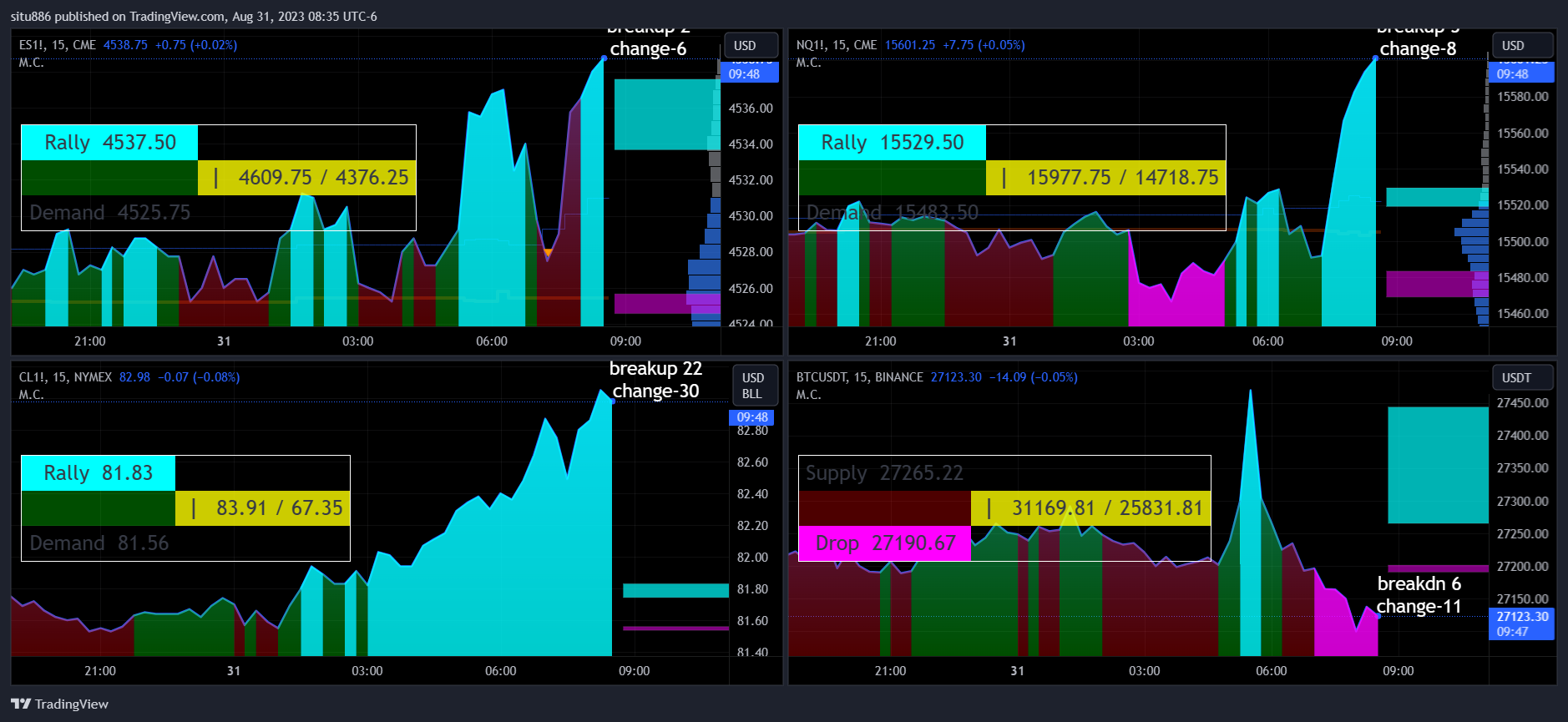Click the 09:48 countdown price tag on NQ1! axis
Image resolution: width=1568 pixels, height=722 pixels.
pyautogui.click(x=1520, y=72)
